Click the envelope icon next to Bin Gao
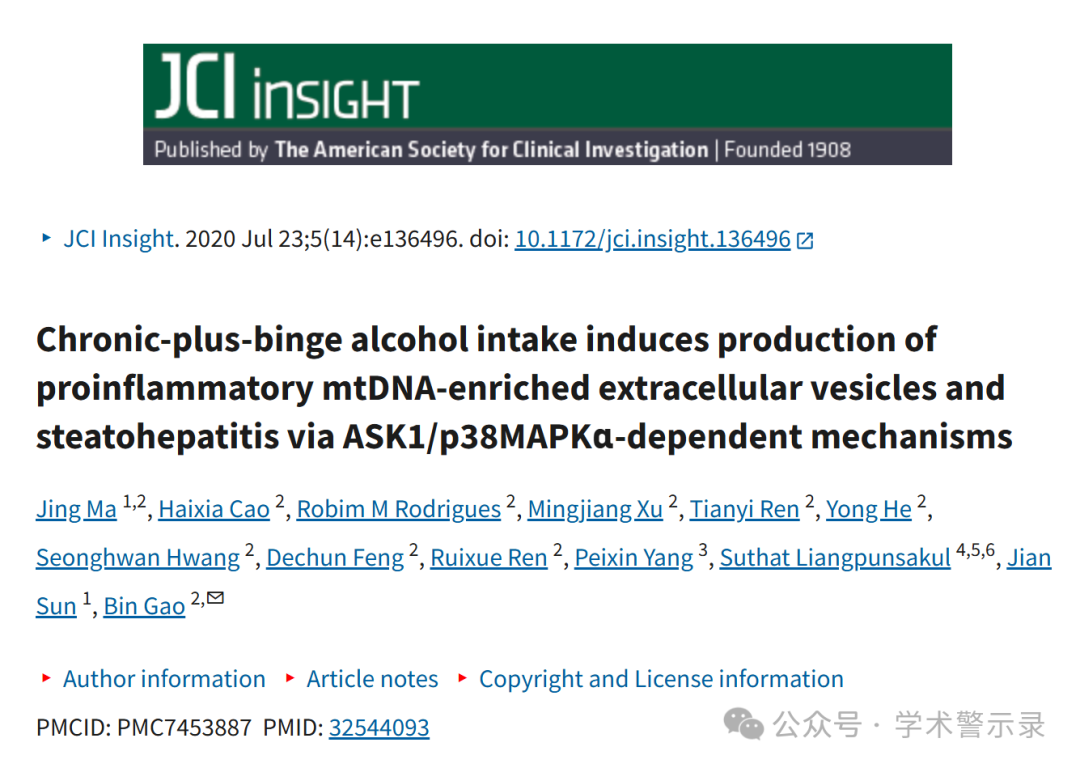 [216, 597]
